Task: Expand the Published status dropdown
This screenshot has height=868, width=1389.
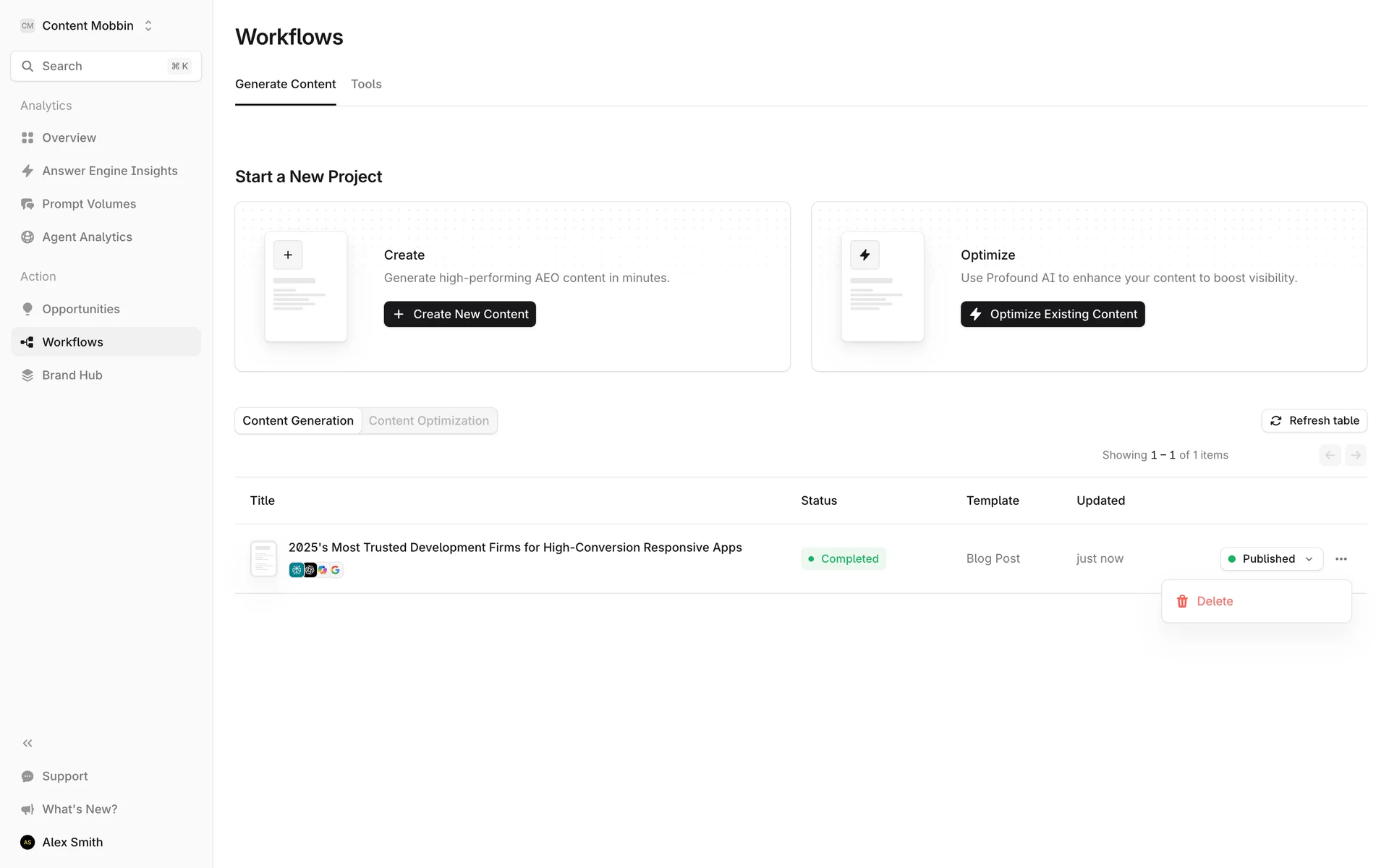Action: click(1270, 558)
